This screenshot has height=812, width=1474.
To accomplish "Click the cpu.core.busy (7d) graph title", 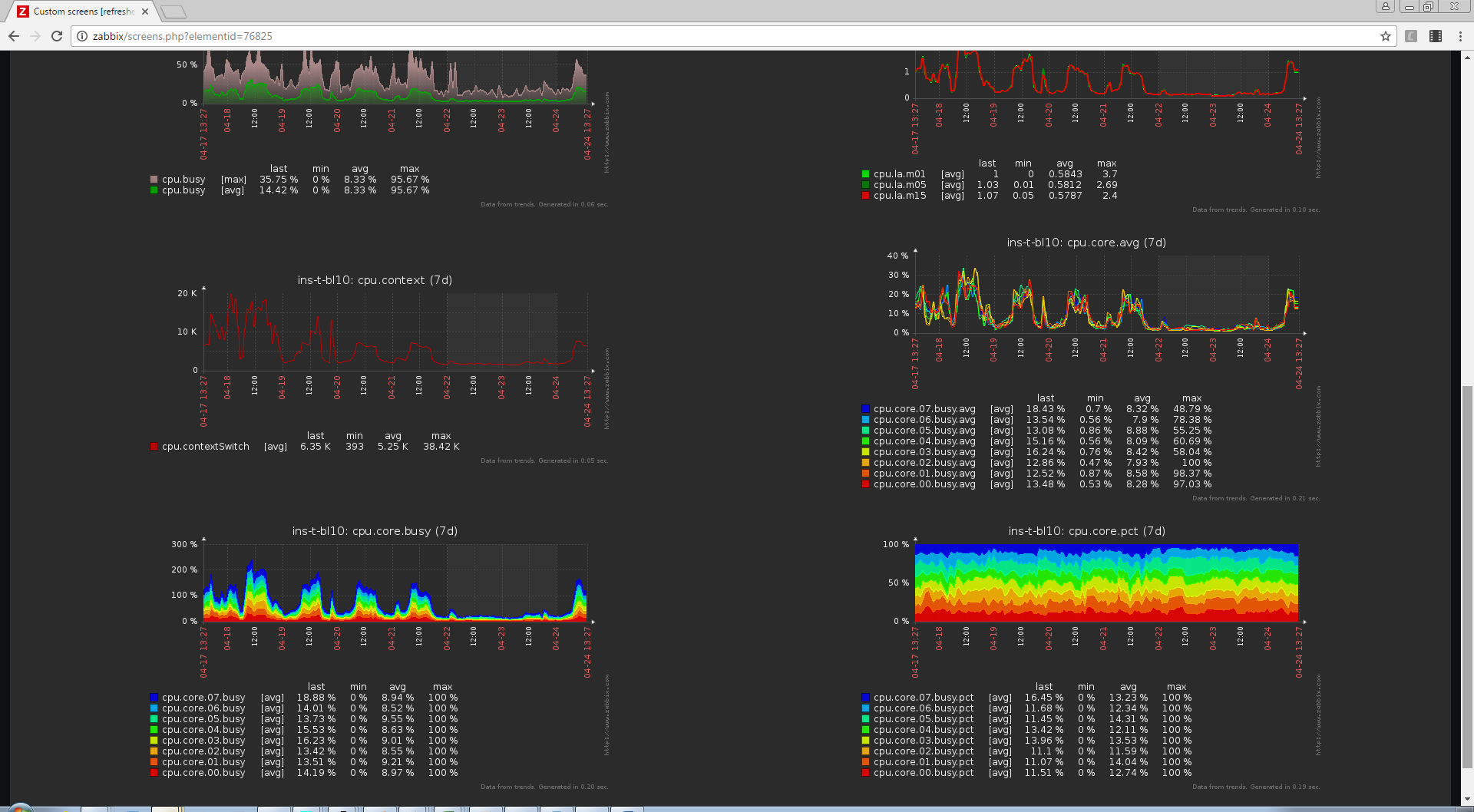I will pos(375,531).
